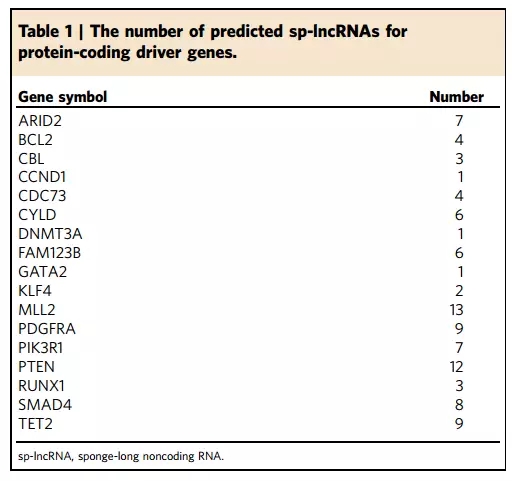The image size is (512, 481).
Task: Select PIK3R1 in the gene list
Action: tap(41, 348)
